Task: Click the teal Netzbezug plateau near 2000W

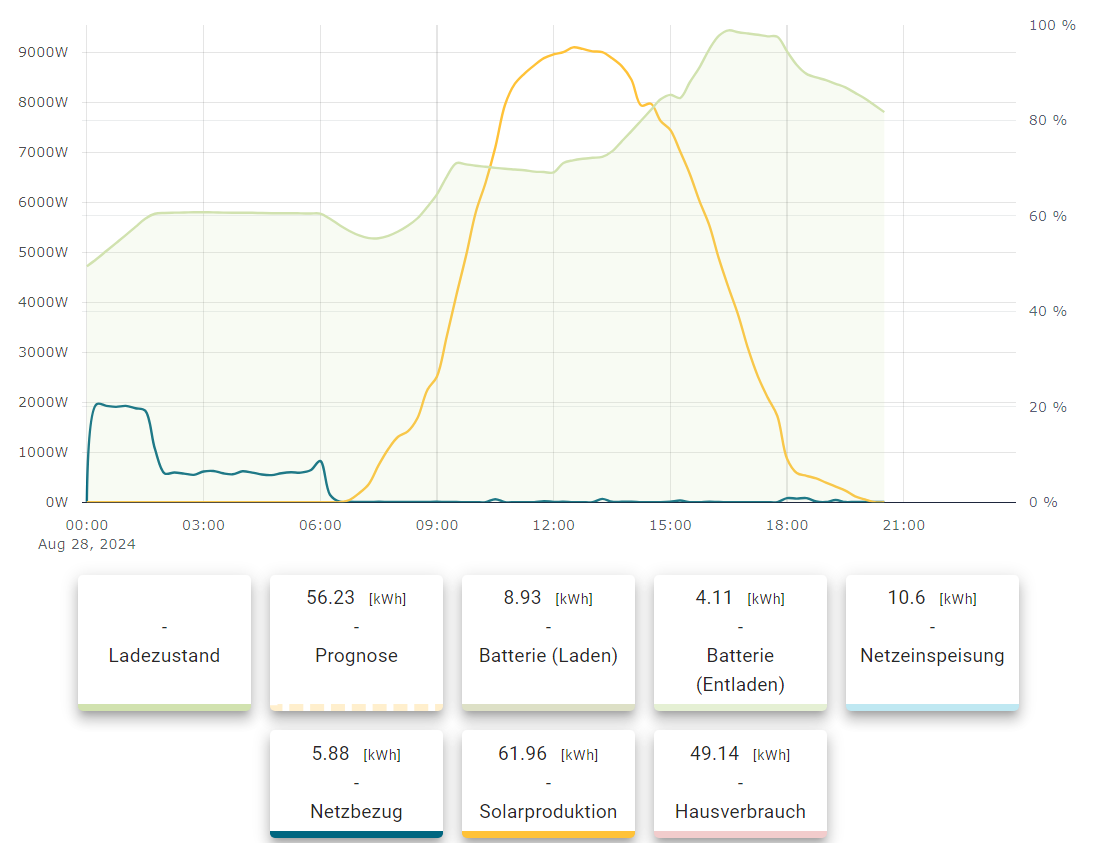Action: coord(118,406)
